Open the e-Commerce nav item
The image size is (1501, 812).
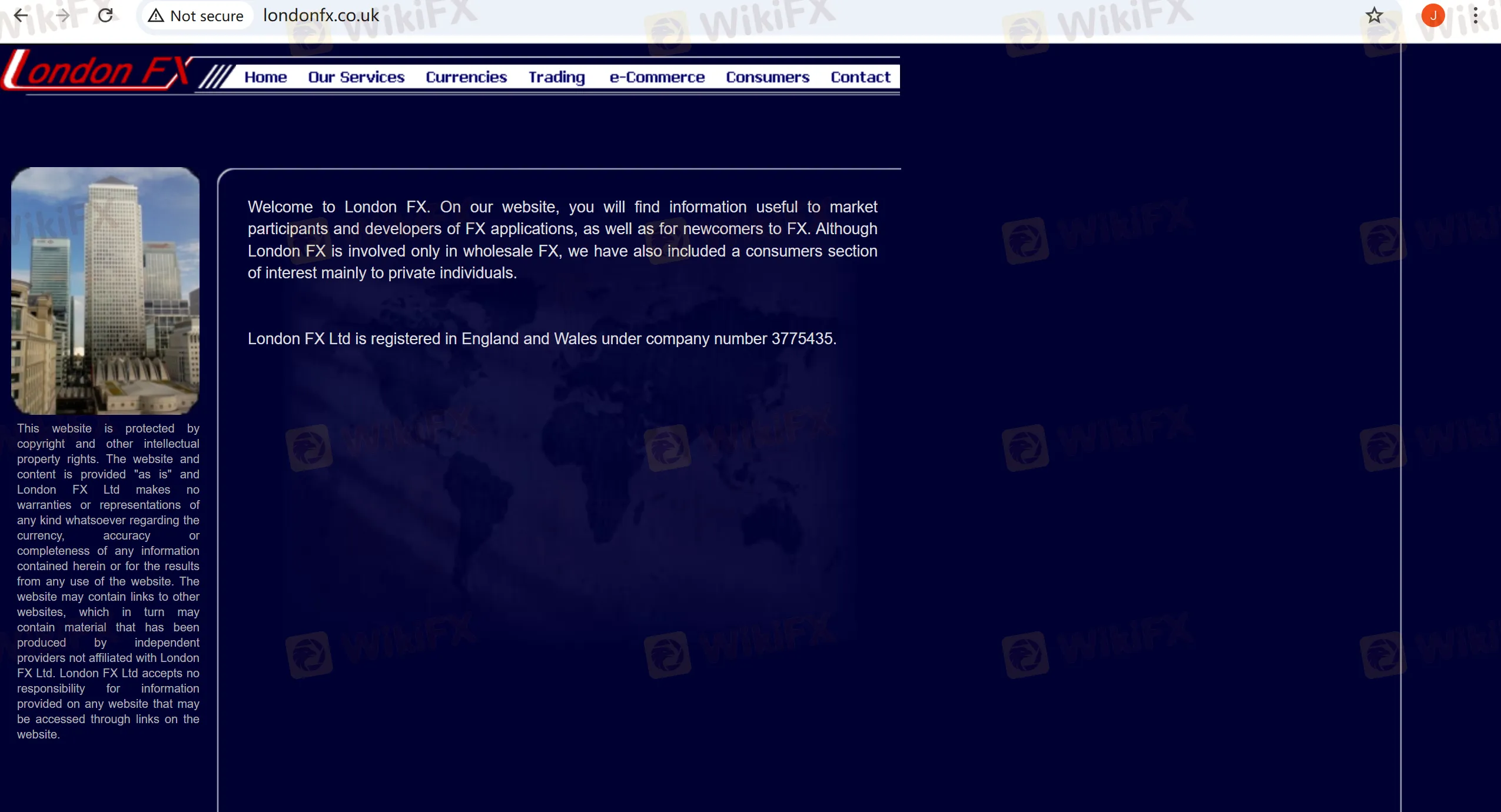pos(657,77)
